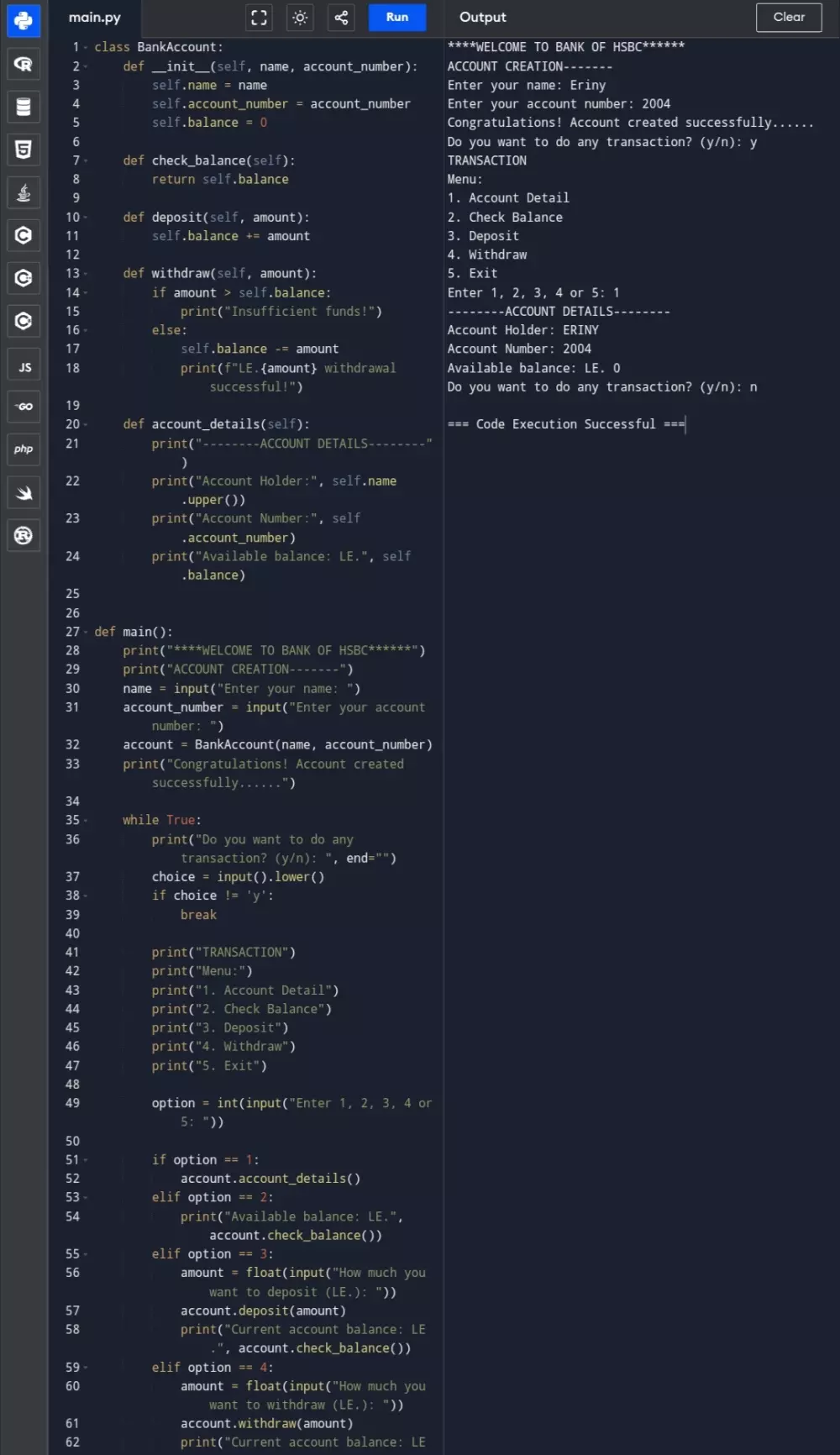Click 'WELCOME TO BANK OF HSBC' output line
840x1455 pixels.
coord(566,48)
